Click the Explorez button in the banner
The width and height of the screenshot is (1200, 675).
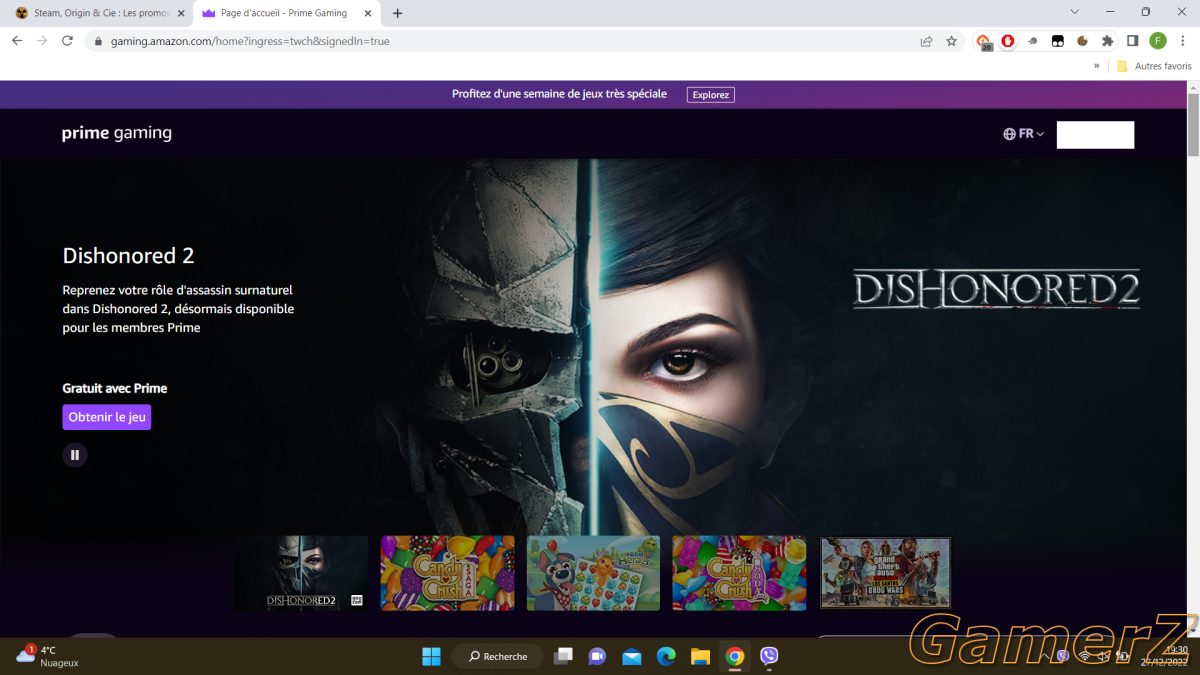coord(710,94)
